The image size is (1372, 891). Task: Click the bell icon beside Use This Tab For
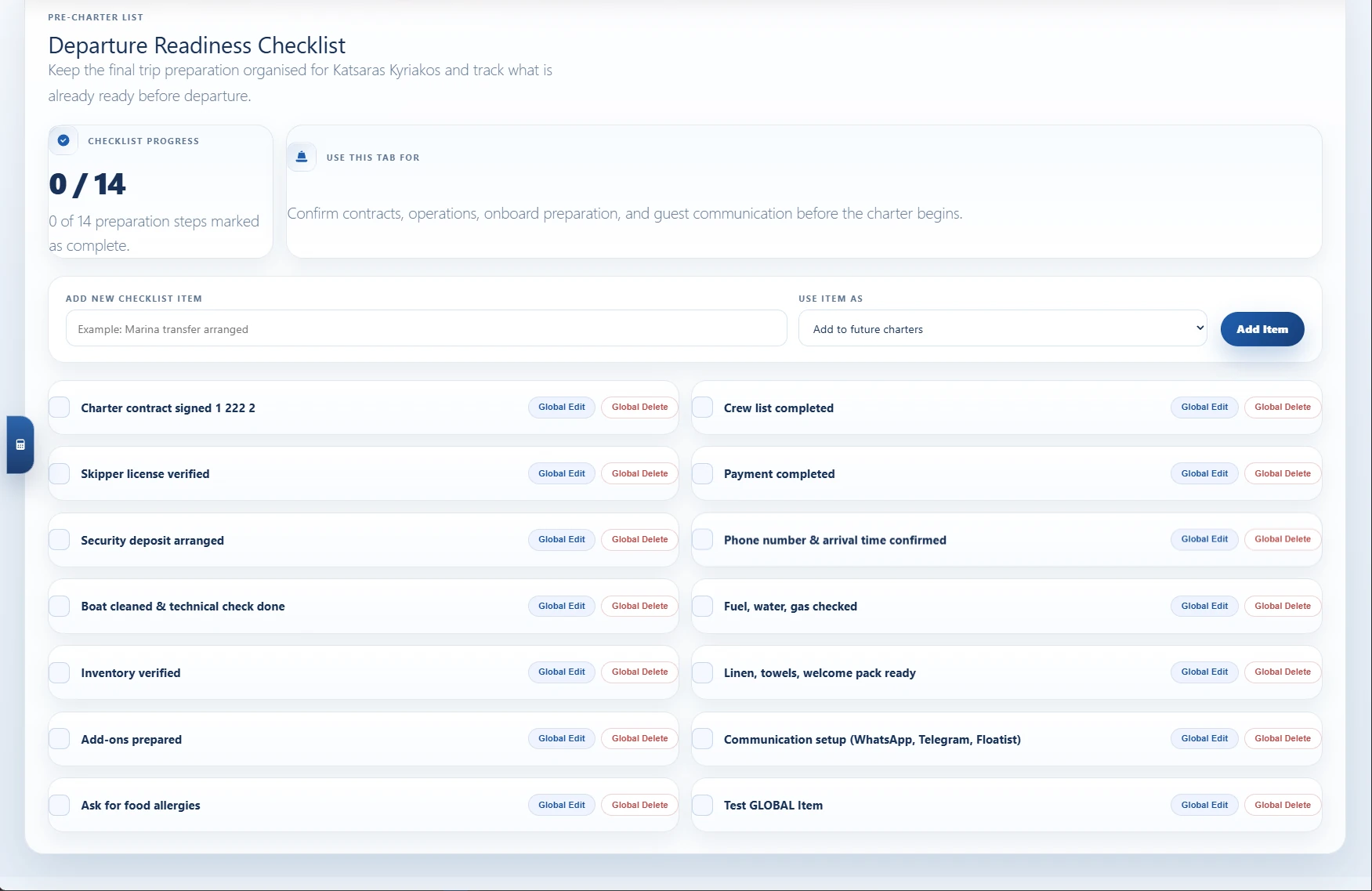click(302, 157)
